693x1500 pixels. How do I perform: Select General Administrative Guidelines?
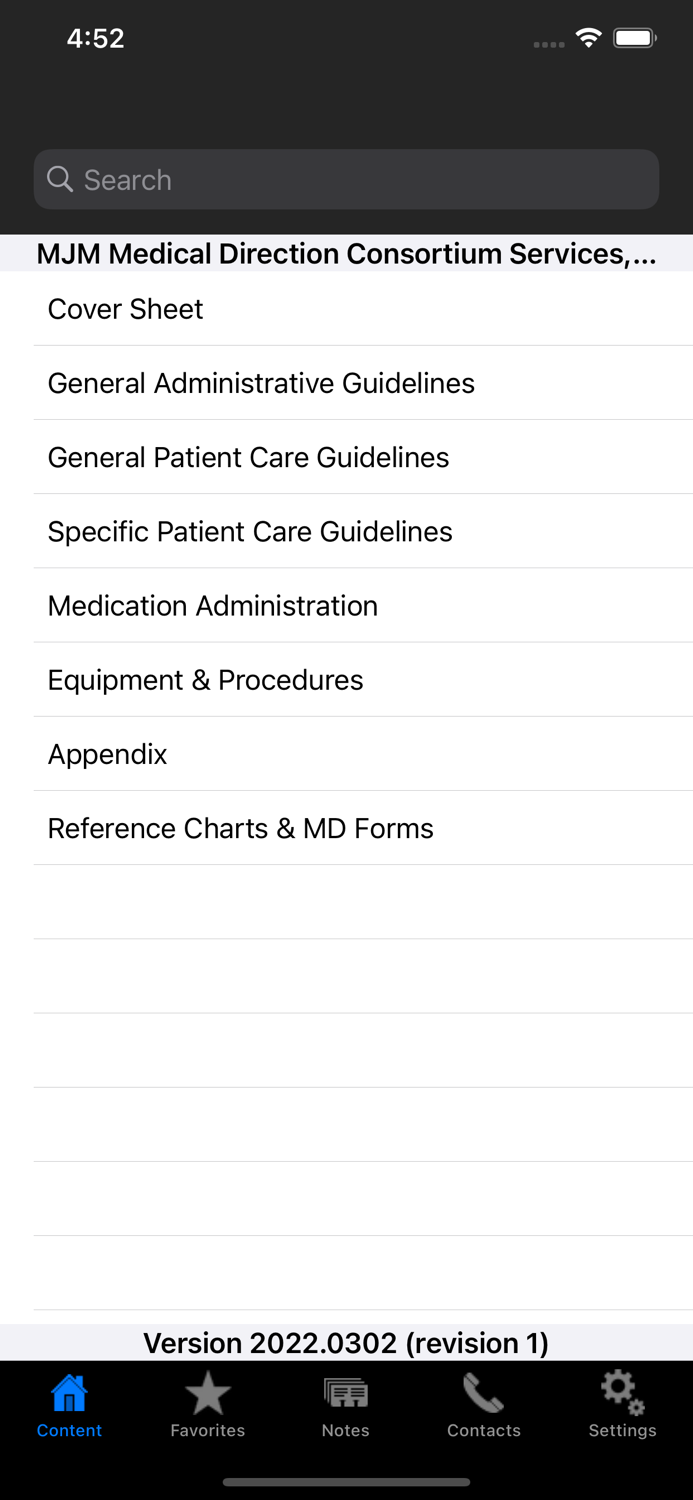tap(261, 383)
